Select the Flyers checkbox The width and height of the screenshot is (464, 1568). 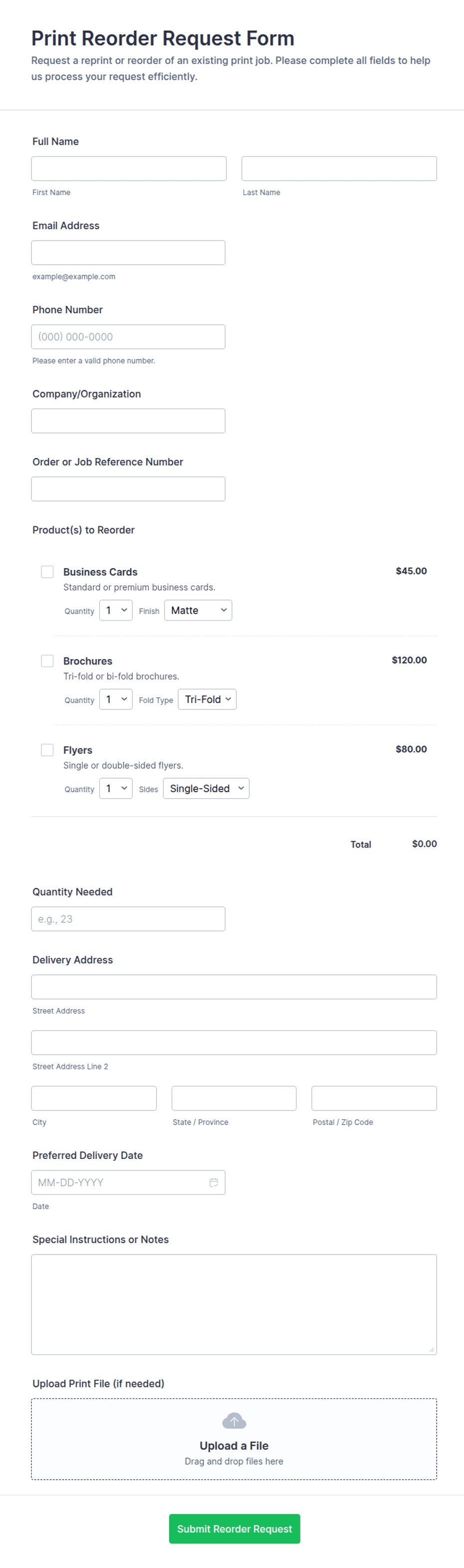[x=47, y=749]
